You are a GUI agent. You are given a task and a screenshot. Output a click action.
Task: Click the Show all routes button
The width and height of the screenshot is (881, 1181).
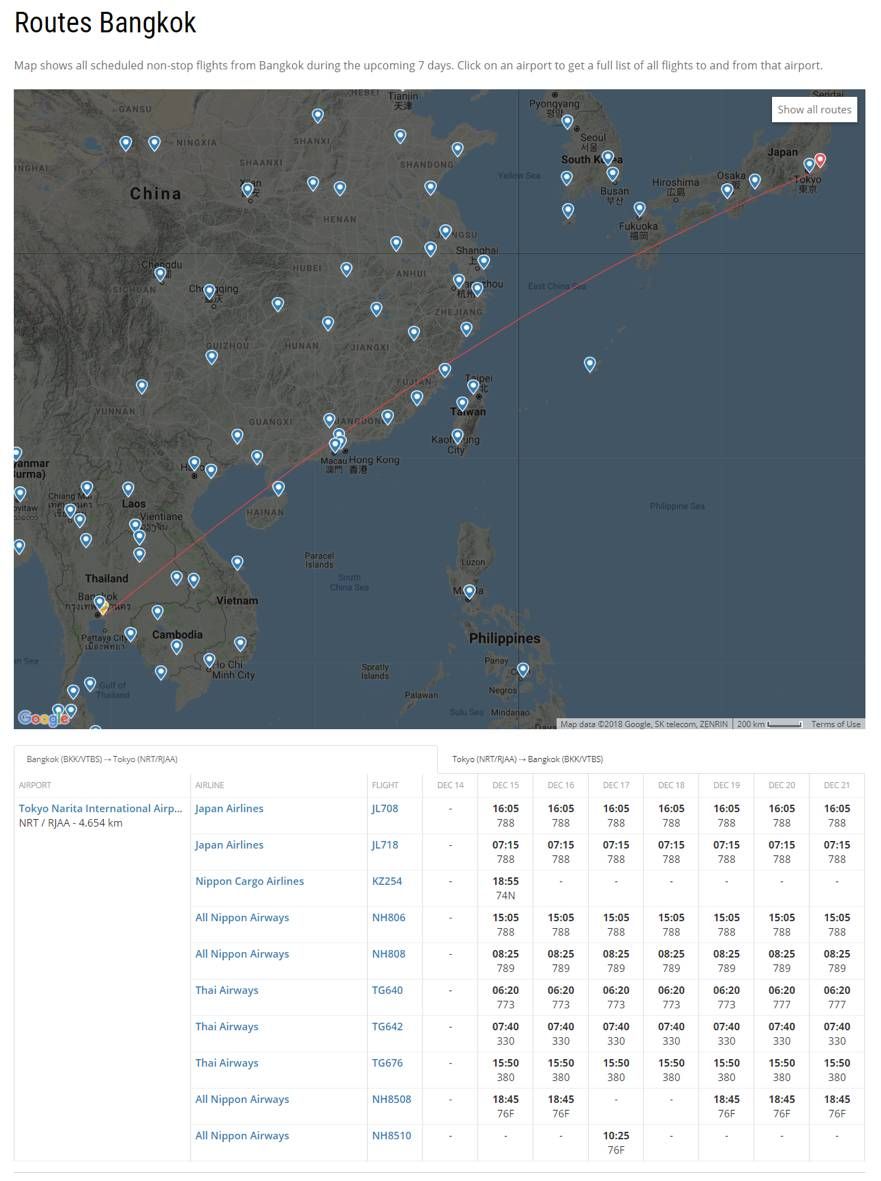point(814,109)
